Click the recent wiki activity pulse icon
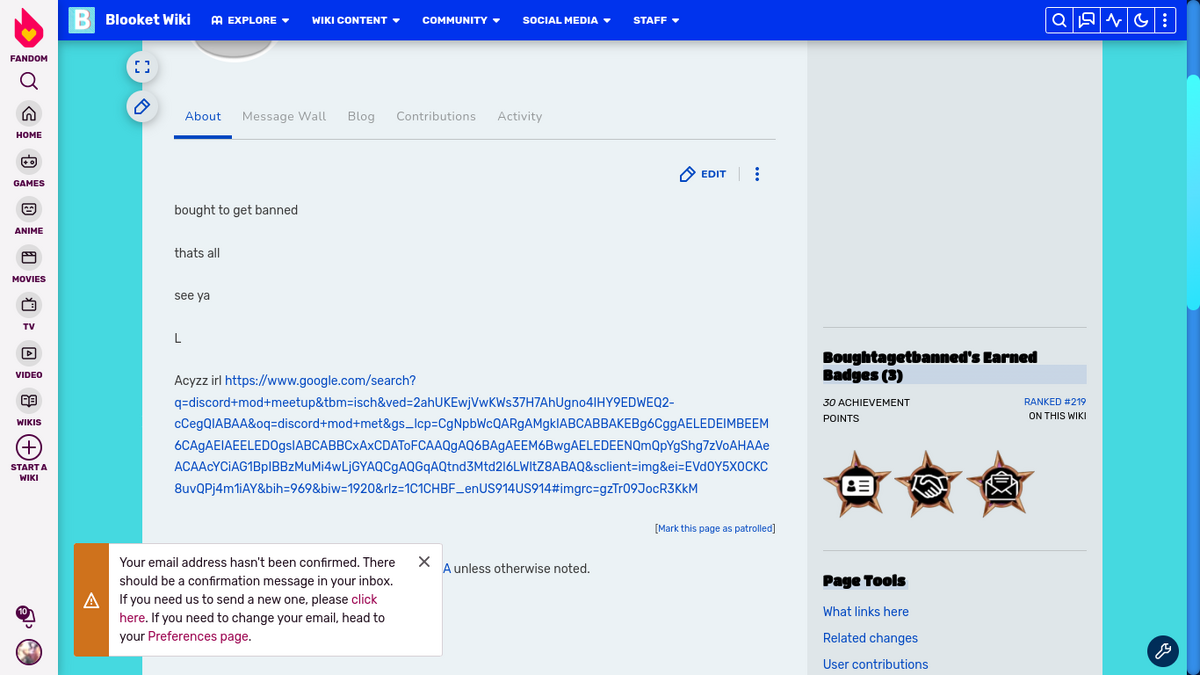Viewport: 1200px width, 675px height. point(1113,19)
